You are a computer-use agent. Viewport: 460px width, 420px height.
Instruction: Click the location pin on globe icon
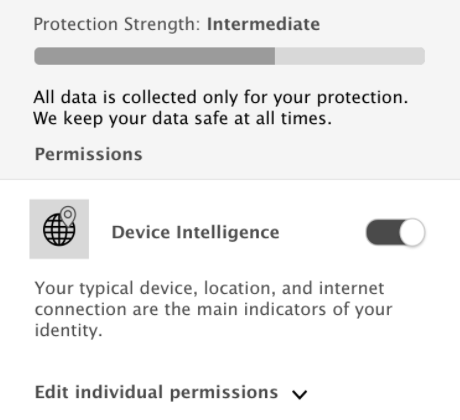pos(68,215)
